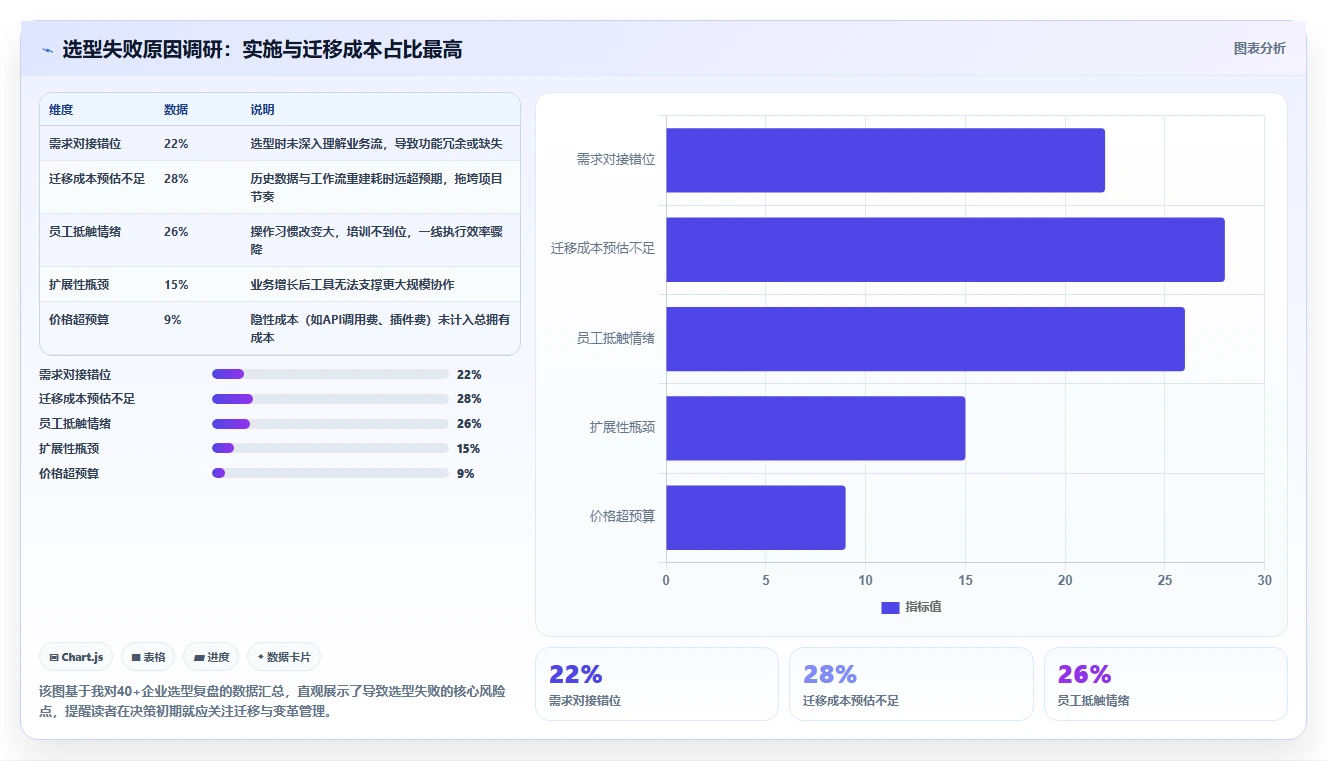Click the chart axis label 扩展性瓶颈
Viewport: 1327px width, 761px height.
pyautogui.click(x=622, y=428)
